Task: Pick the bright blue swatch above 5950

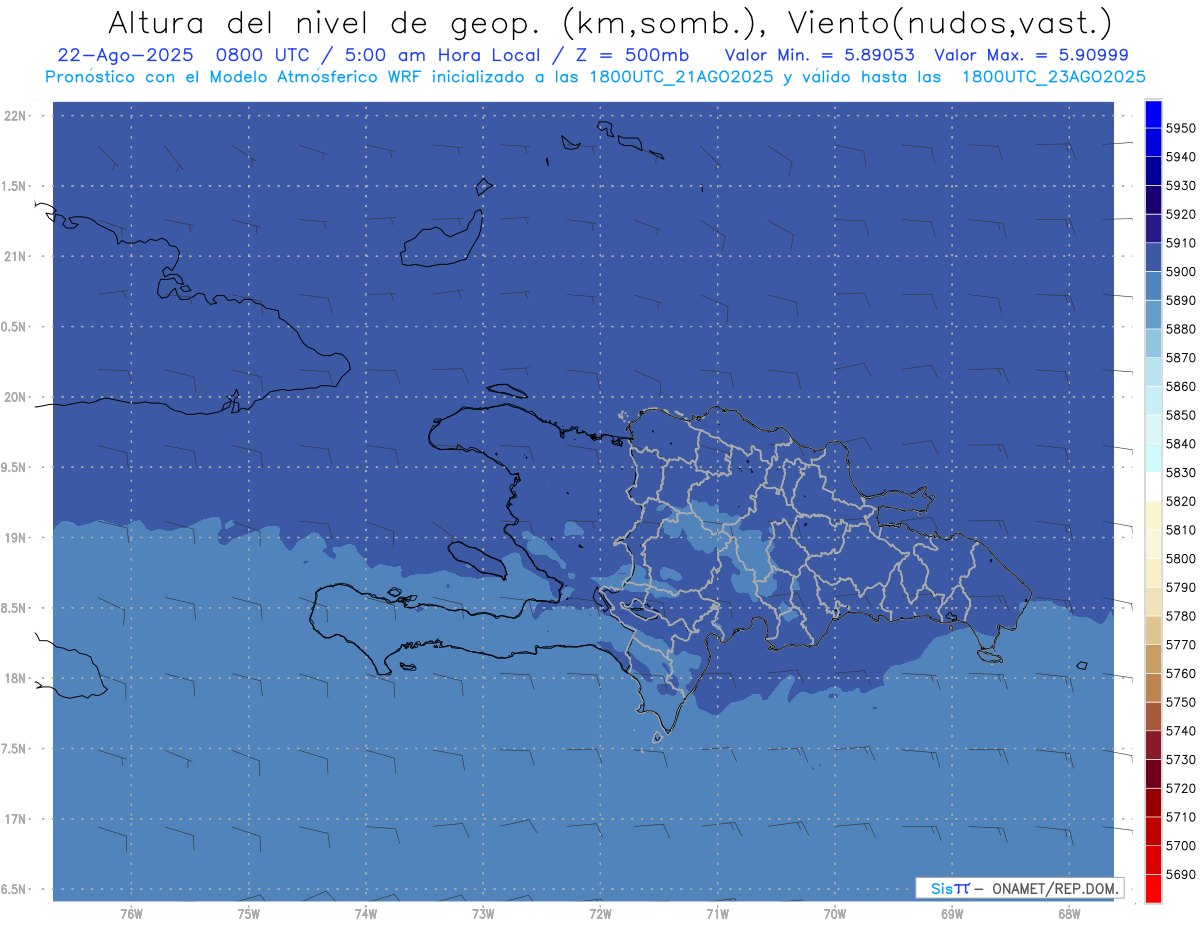Action: click(x=1153, y=114)
